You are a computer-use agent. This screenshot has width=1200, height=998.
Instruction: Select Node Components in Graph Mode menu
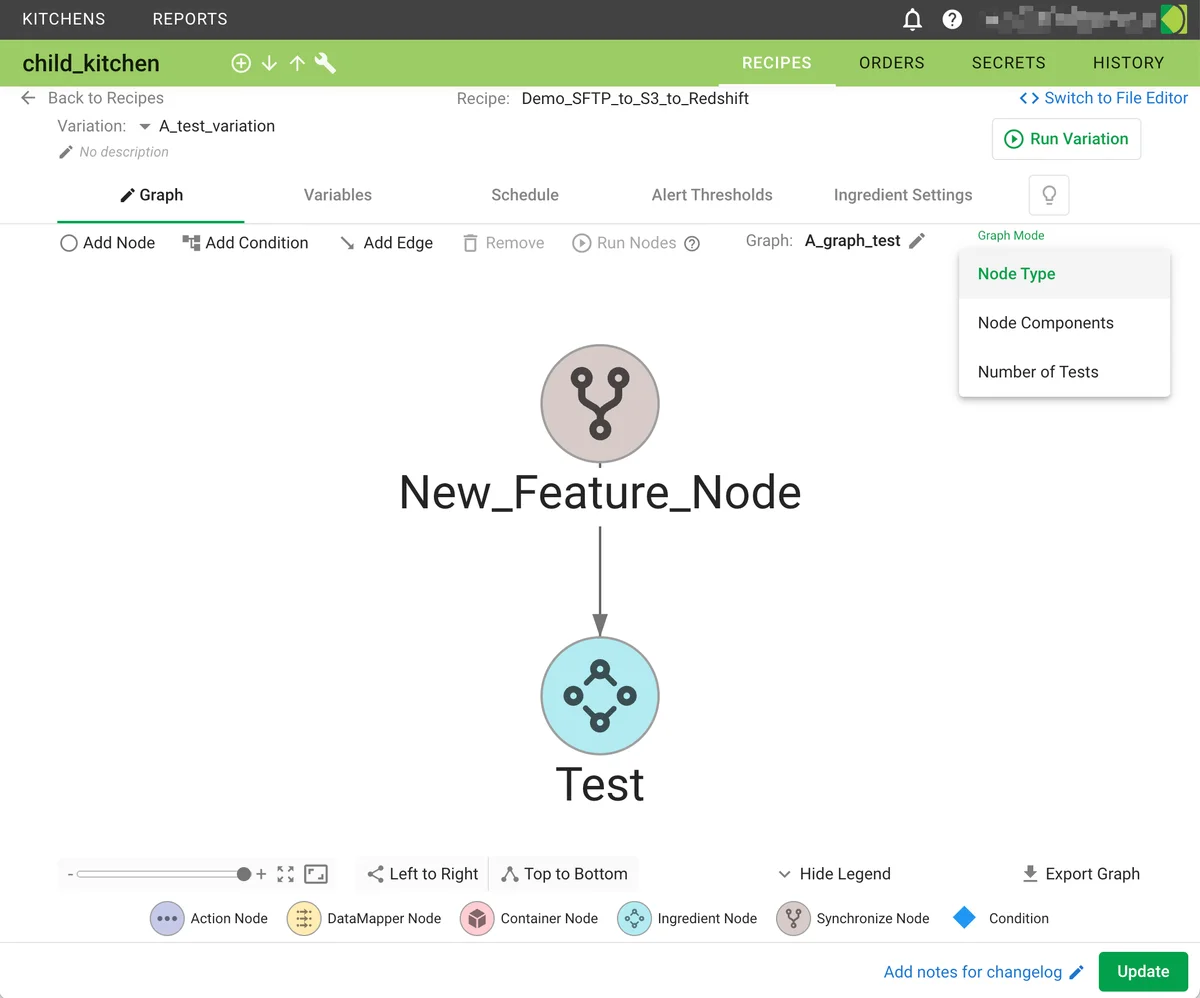click(x=1045, y=322)
